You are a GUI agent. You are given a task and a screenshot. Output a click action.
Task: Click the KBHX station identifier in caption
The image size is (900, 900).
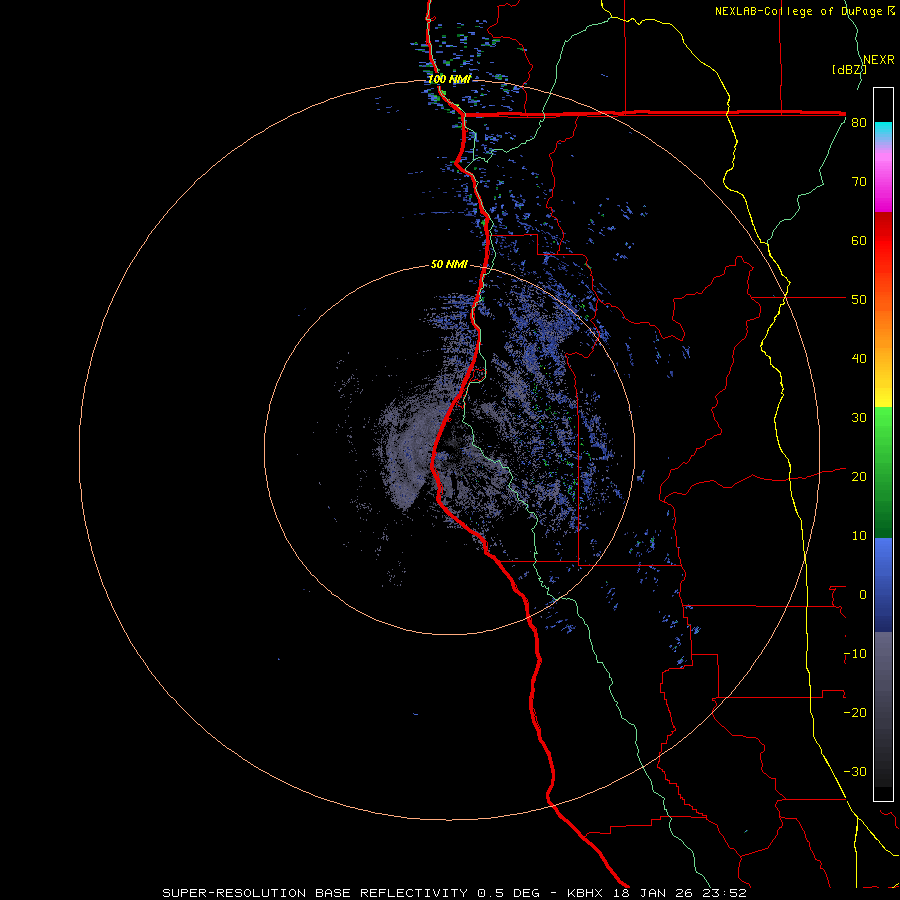[x=587, y=893]
